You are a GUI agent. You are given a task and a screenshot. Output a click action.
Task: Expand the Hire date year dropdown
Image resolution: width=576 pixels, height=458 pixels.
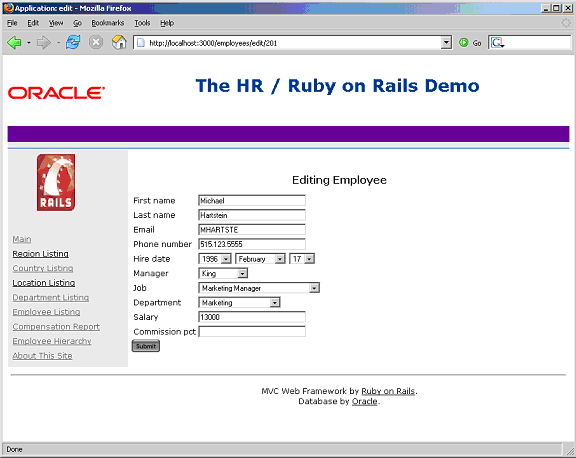(x=226, y=259)
